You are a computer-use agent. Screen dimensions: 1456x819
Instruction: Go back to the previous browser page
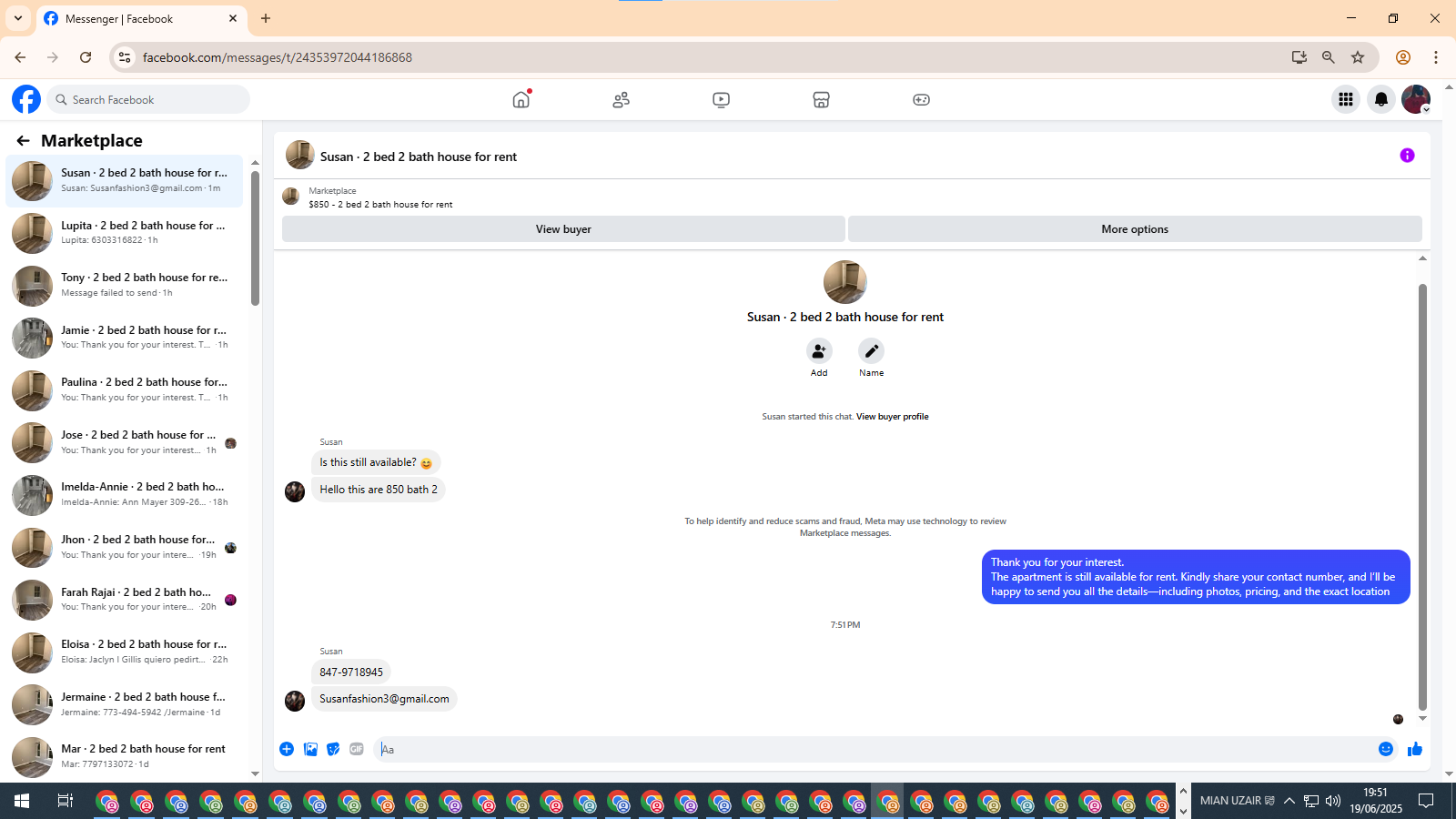[20, 57]
